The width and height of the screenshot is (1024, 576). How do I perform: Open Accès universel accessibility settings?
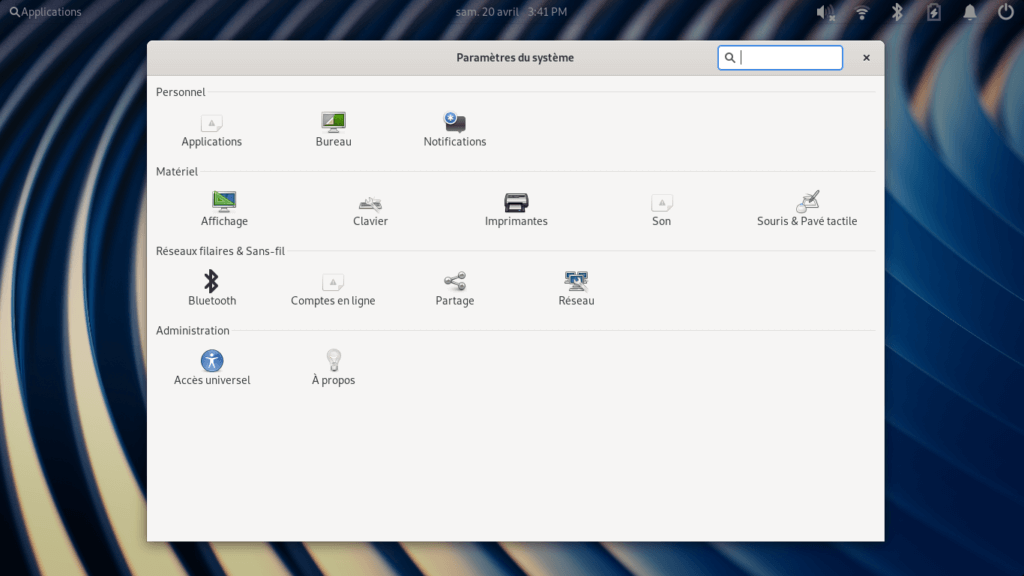click(212, 368)
